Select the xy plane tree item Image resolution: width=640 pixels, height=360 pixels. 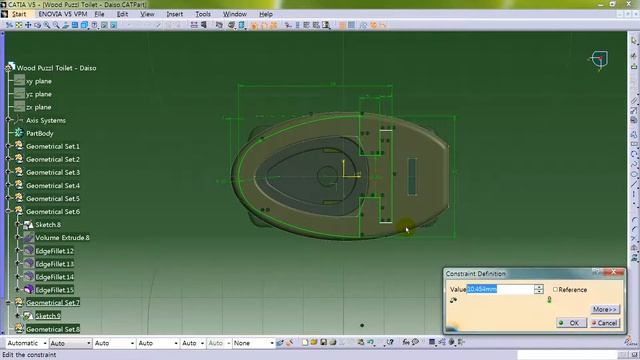pyautogui.click(x=39, y=81)
